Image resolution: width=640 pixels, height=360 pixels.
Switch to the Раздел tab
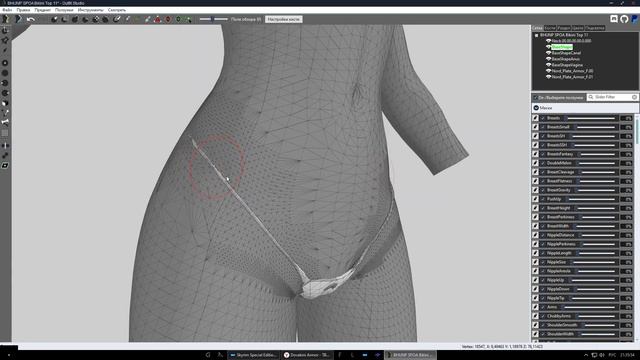[564, 28]
